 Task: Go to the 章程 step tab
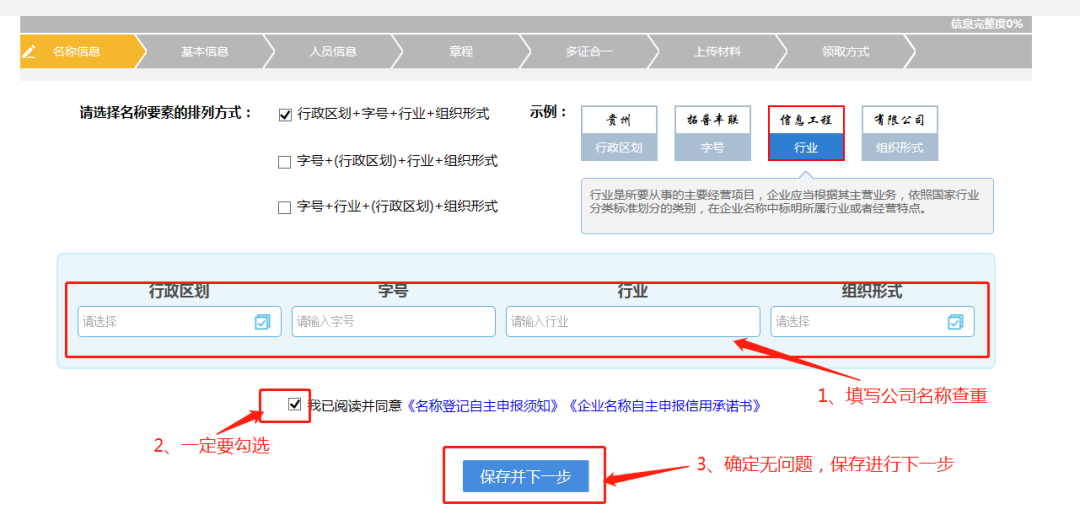click(x=461, y=52)
